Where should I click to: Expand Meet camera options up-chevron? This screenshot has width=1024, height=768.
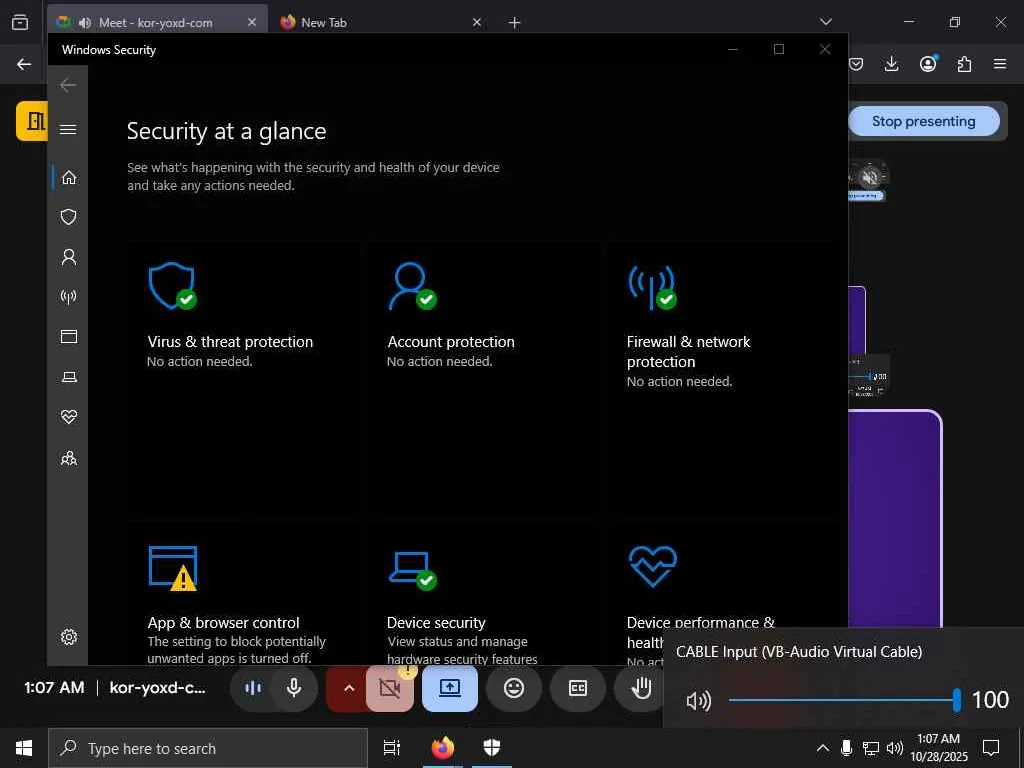click(x=348, y=688)
